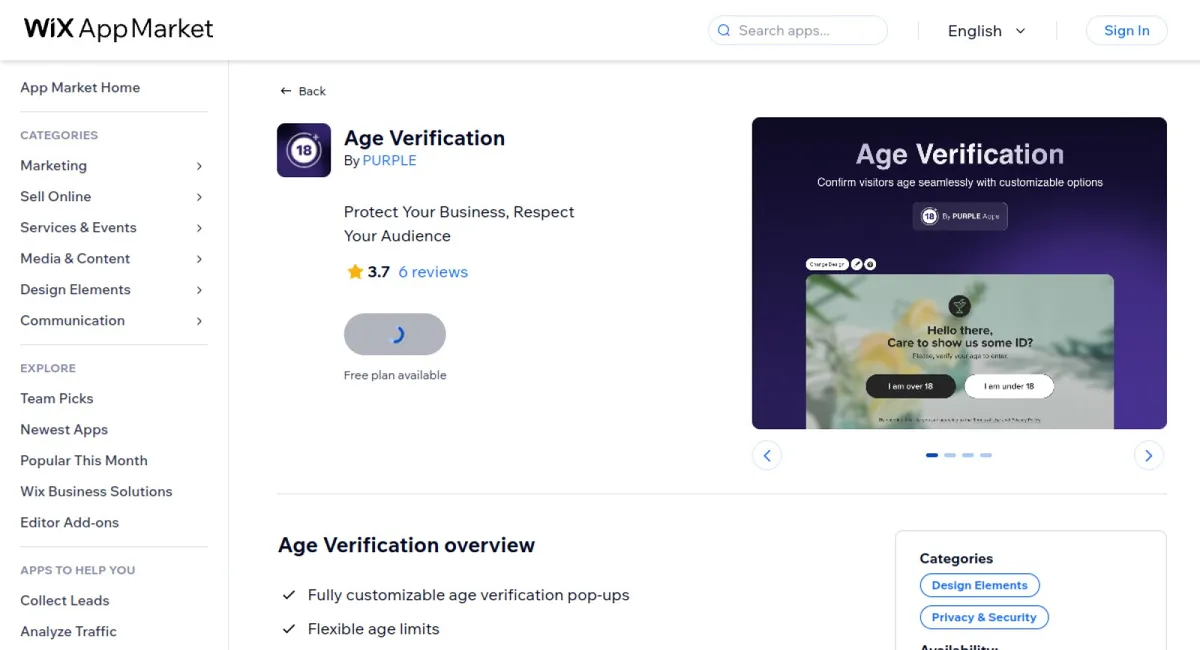
Task: Open Popular This Month in the sidebar
Action: (x=83, y=460)
